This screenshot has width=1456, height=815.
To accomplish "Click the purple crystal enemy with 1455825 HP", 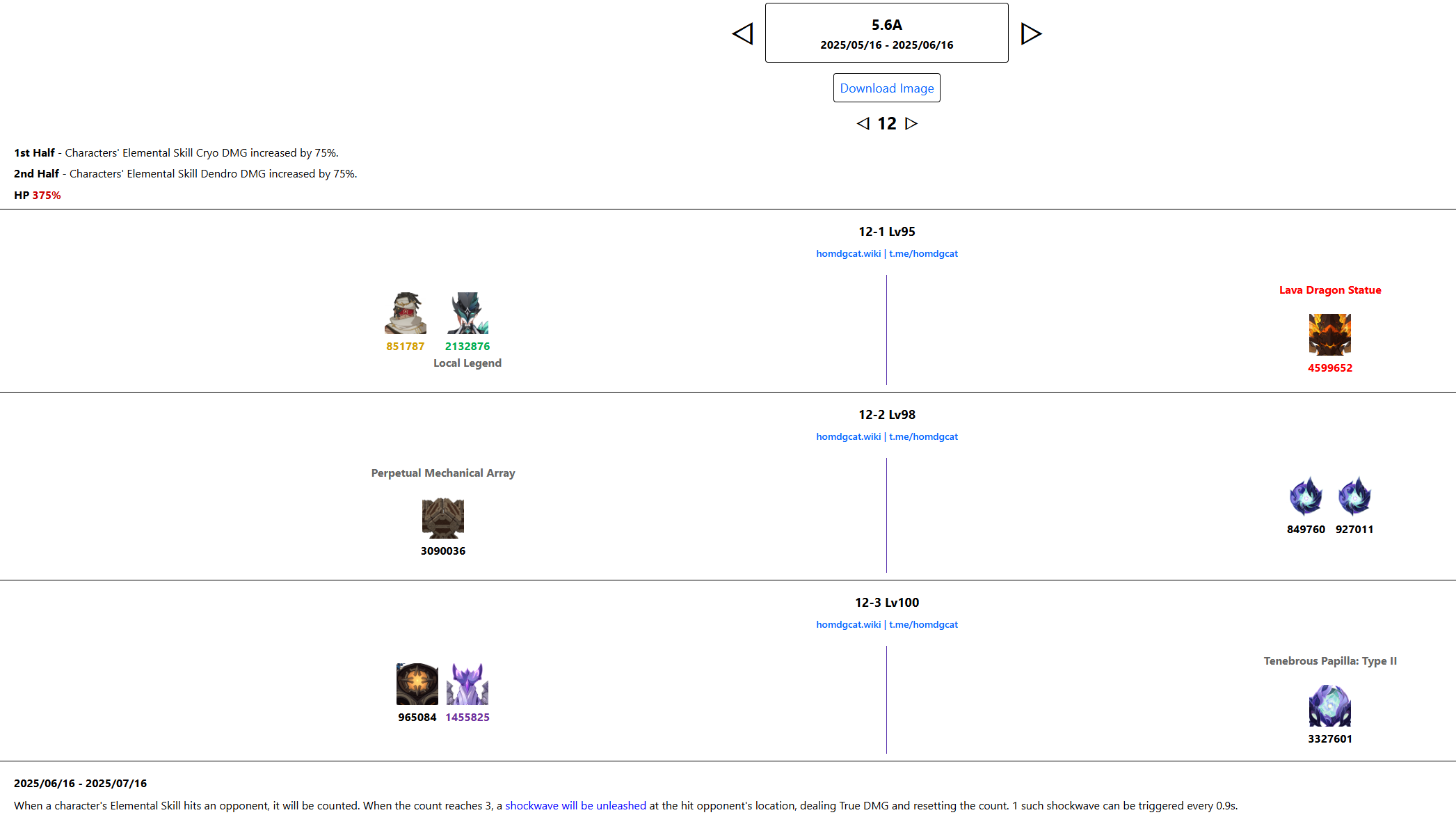I will click(467, 684).
